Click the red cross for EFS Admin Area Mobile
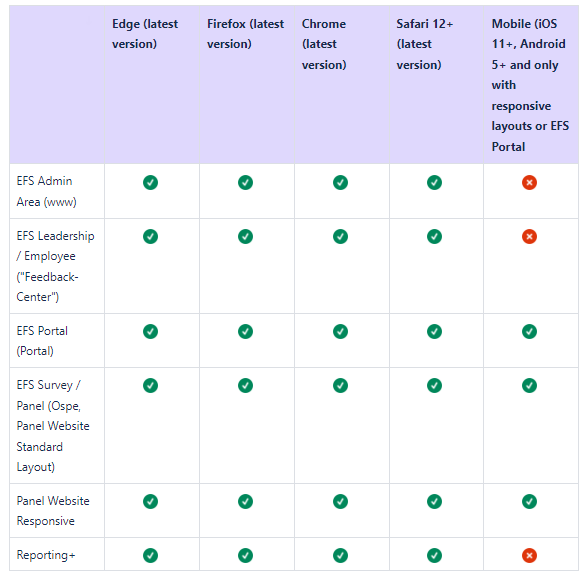 click(529, 183)
